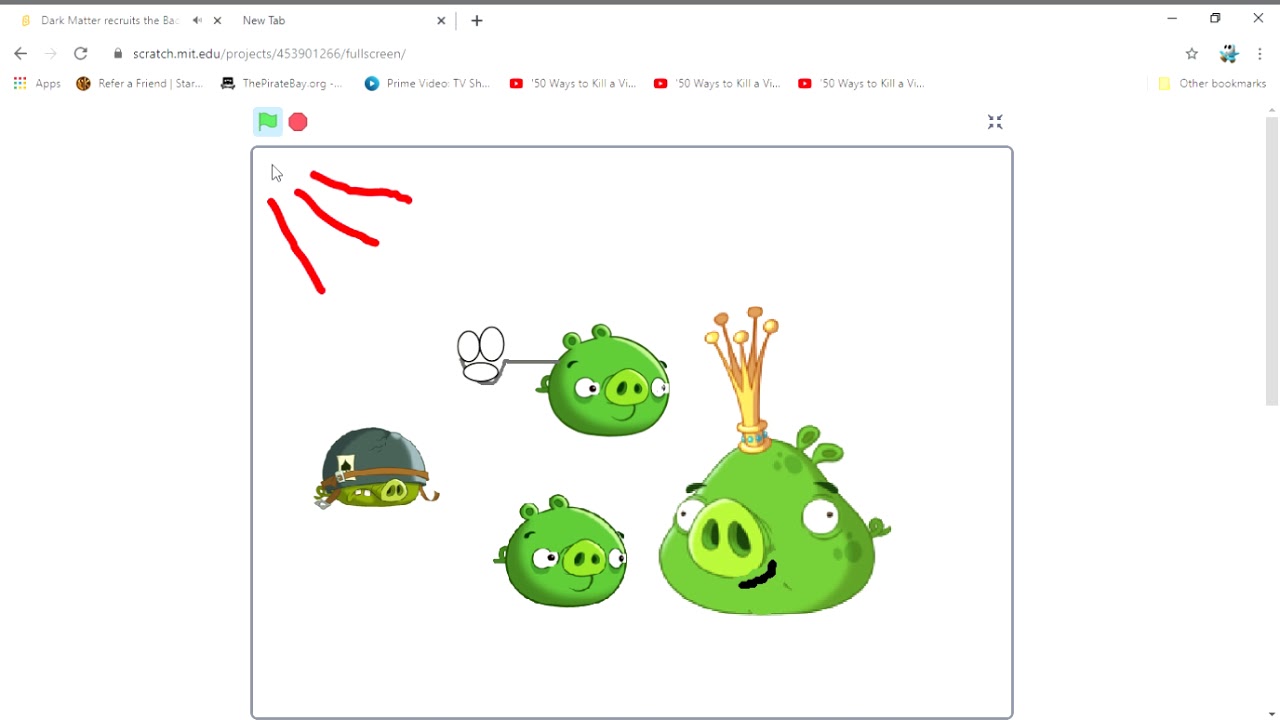This screenshot has width=1280, height=720.
Task: Go forward with the forward arrow
Action: coord(51,54)
